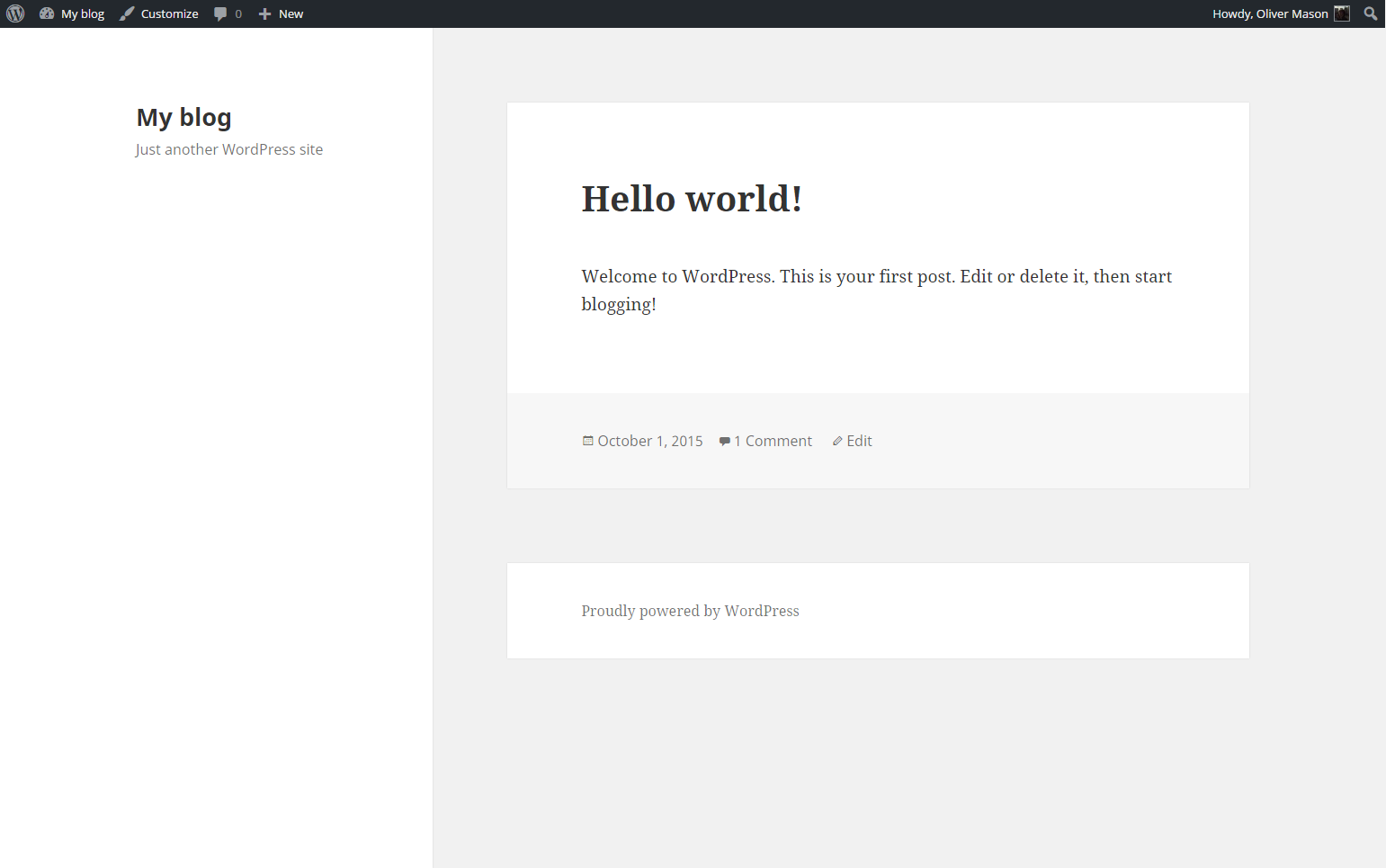Click the calendar icon beside the post date
Viewport: 1386px width, 868px height.
coord(586,441)
